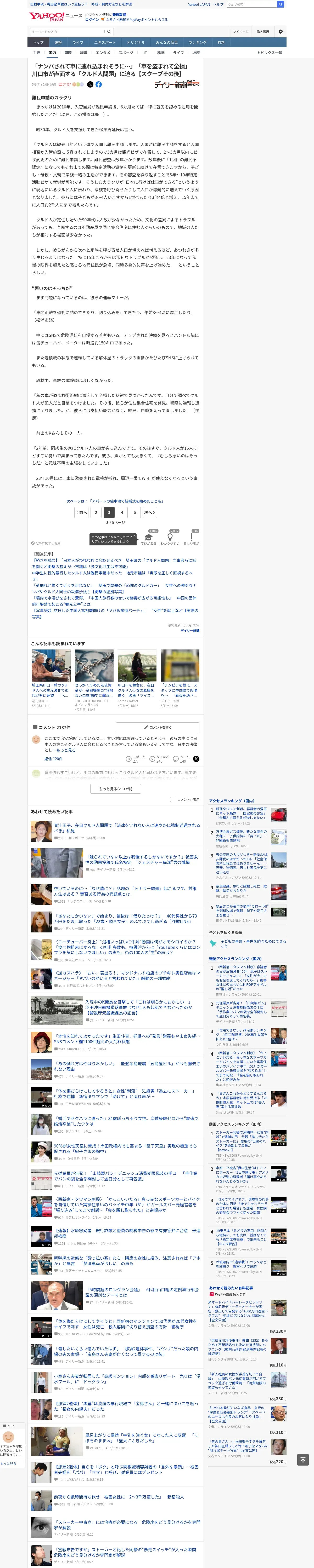Viewport: 314px width, 1568px height.
Task: Click ログイン link in header
Action: (92, 20)
